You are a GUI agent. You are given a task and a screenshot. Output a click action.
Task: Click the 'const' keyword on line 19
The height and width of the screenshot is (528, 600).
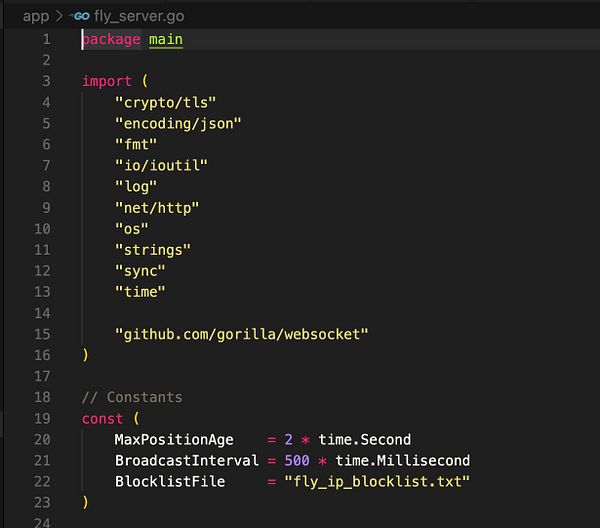pyautogui.click(x=103, y=419)
